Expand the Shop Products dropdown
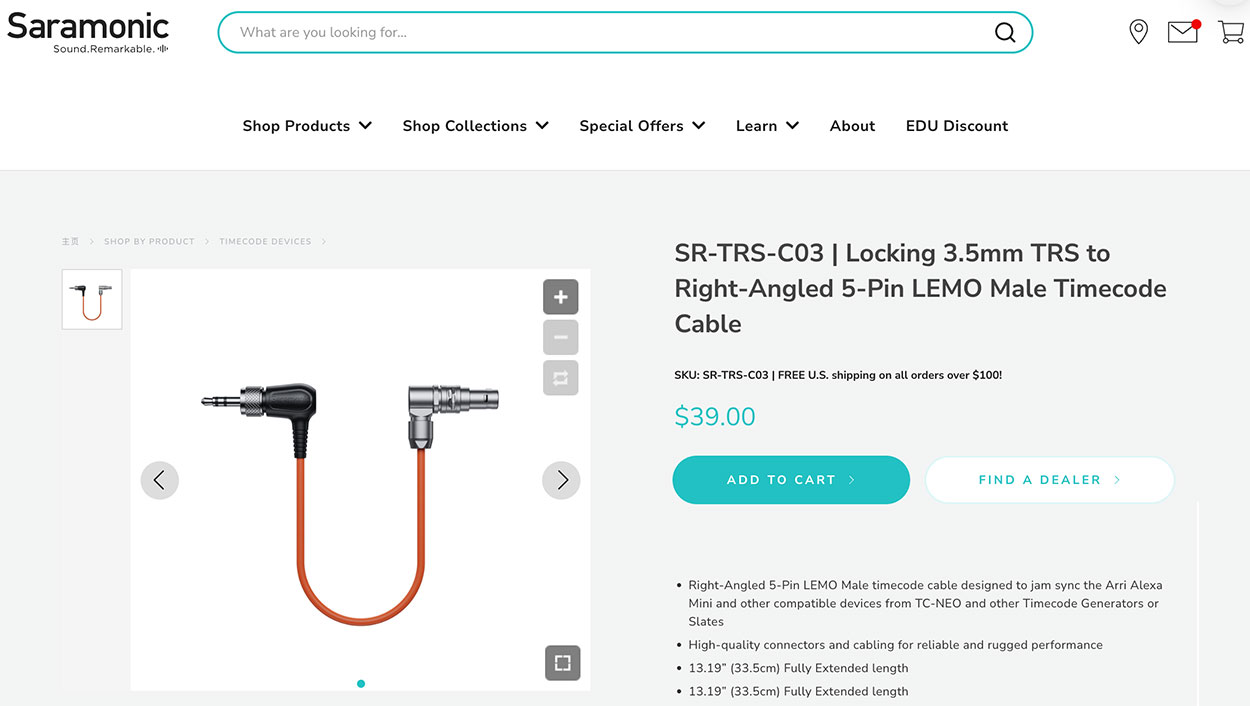 pyautogui.click(x=307, y=126)
